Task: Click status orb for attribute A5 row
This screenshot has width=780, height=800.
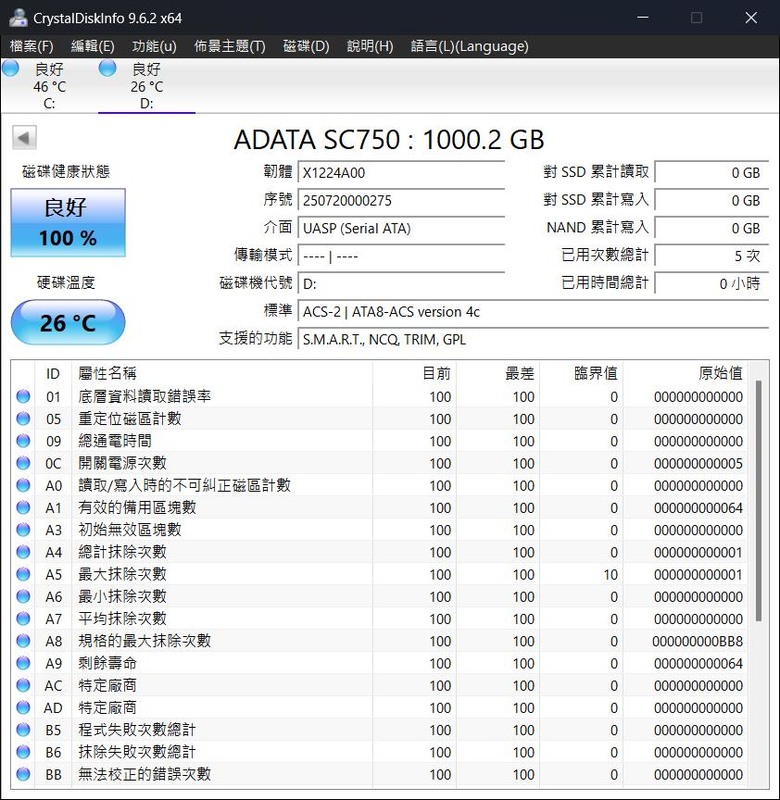Action: (23, 574)
